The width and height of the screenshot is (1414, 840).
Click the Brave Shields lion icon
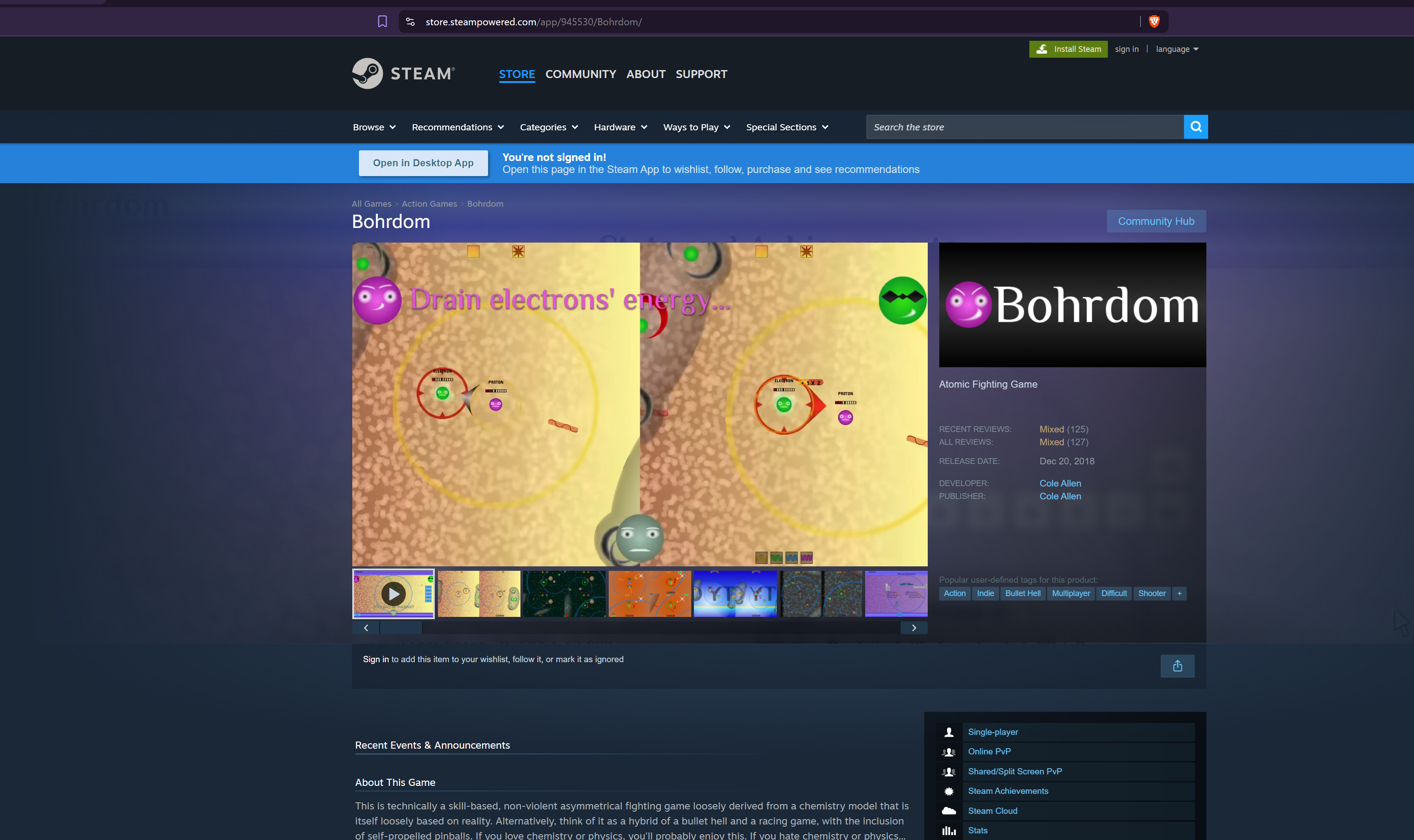[1154, 21]
